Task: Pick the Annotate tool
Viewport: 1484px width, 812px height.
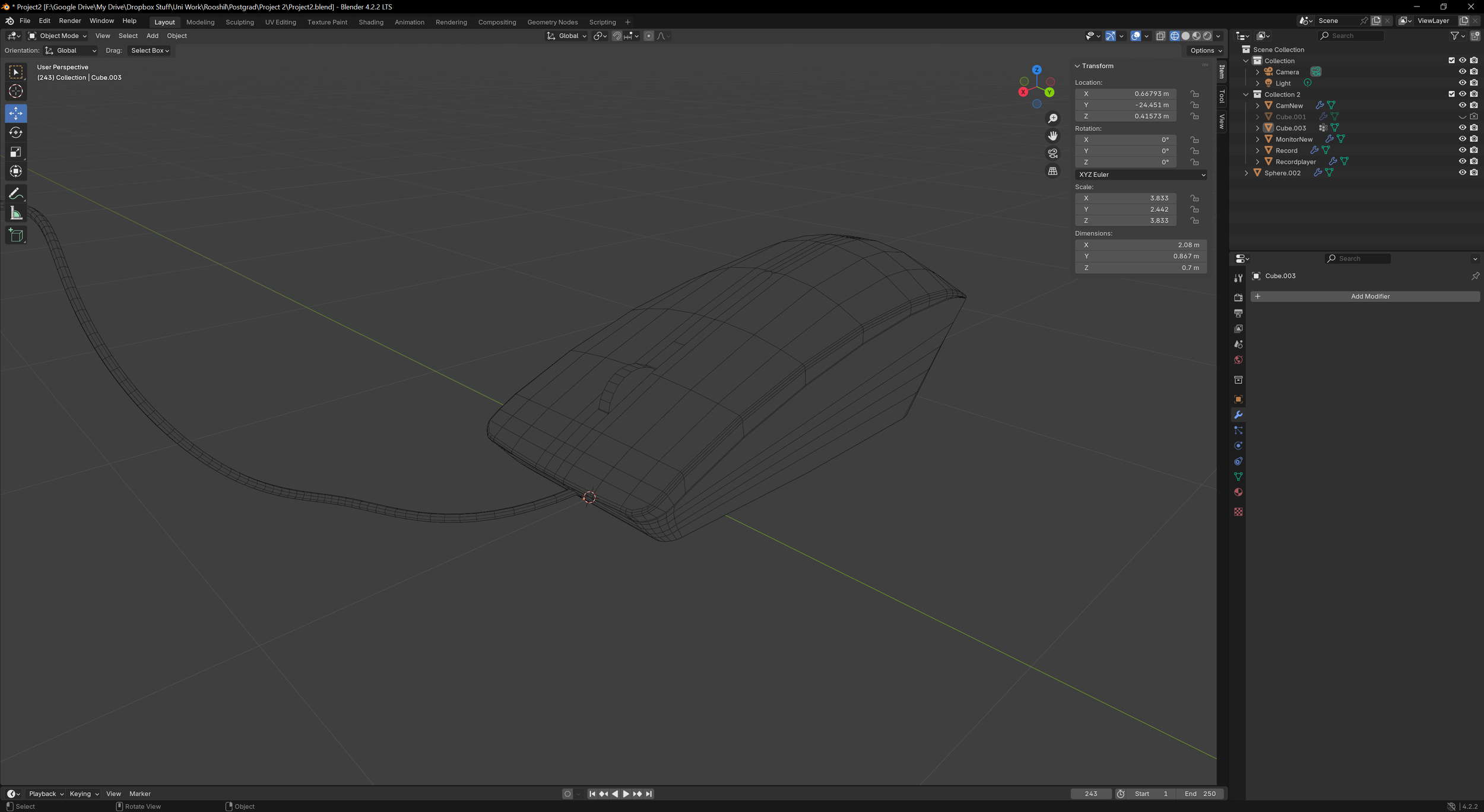Action: 16,194
